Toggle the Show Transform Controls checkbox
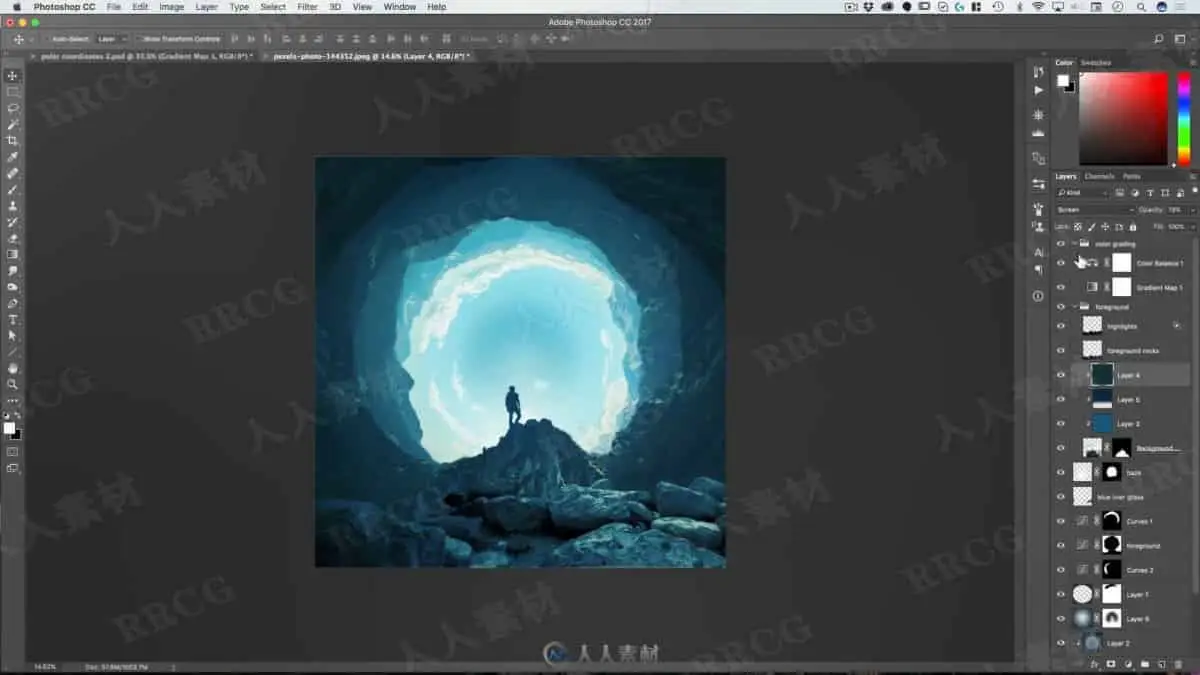The width and height of the screenshot is (1200, 675). (x=139, y=39)
